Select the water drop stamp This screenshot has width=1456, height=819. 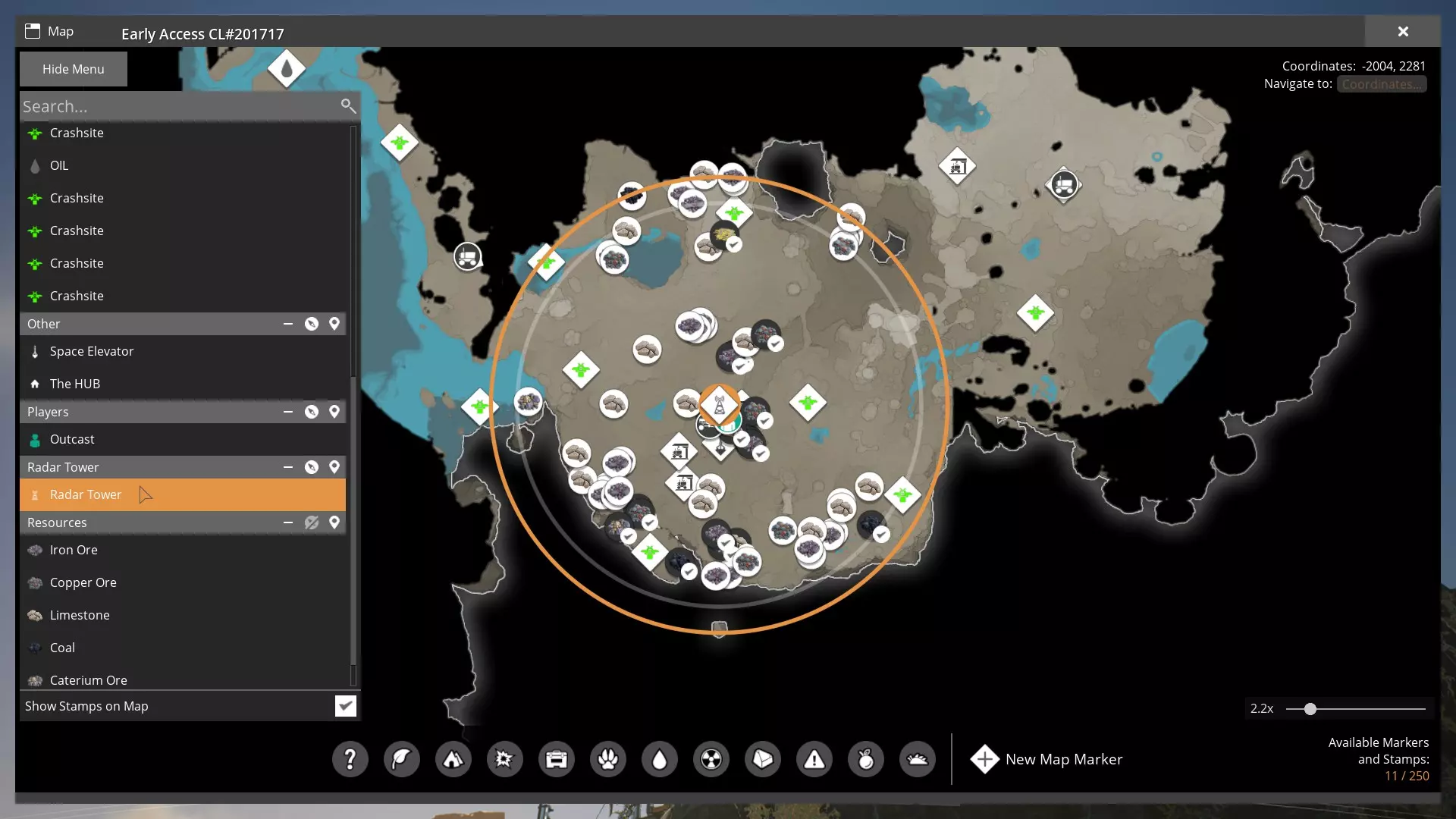659,759
